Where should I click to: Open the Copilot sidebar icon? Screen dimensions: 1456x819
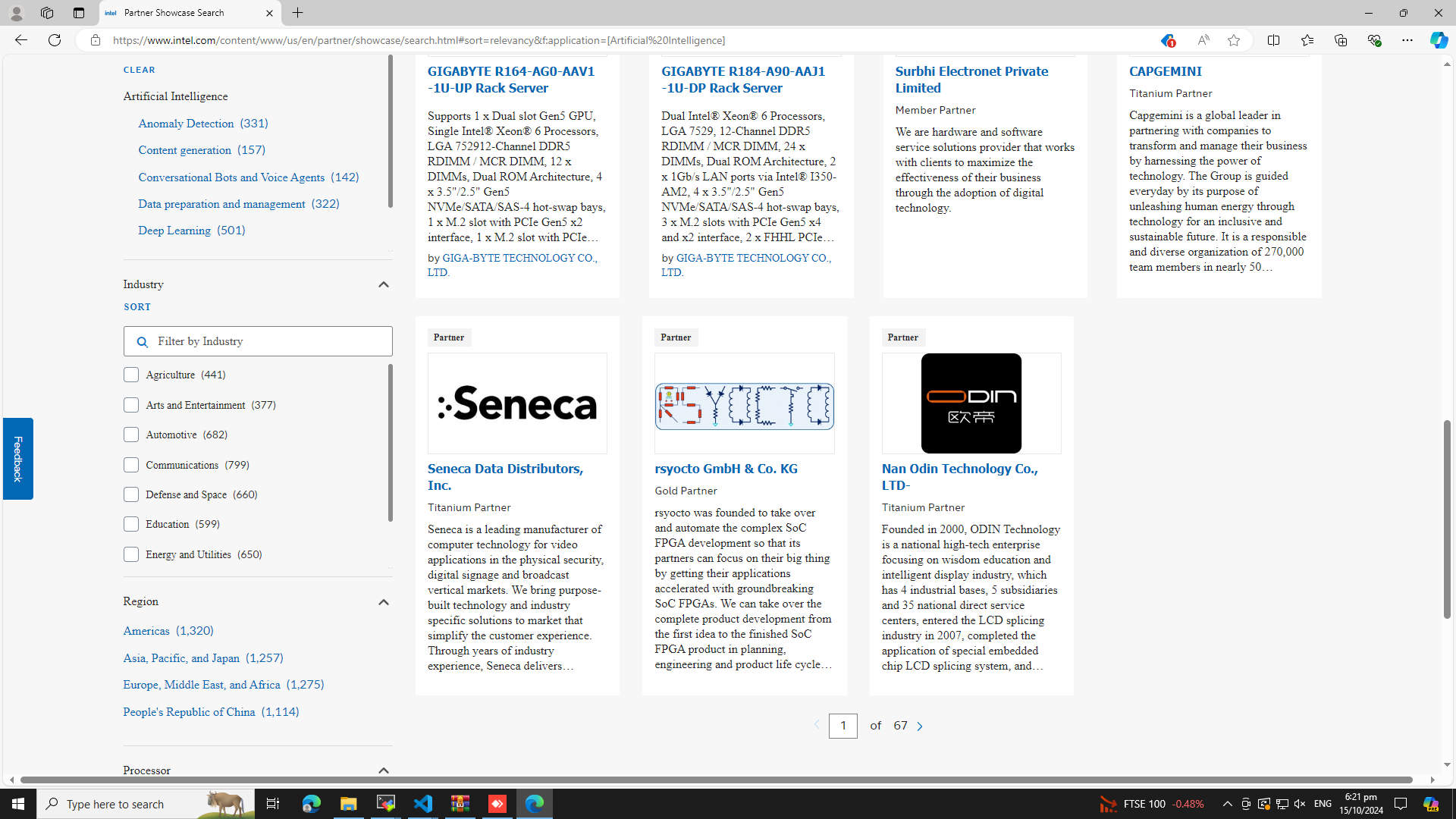tap(1438, 40)
